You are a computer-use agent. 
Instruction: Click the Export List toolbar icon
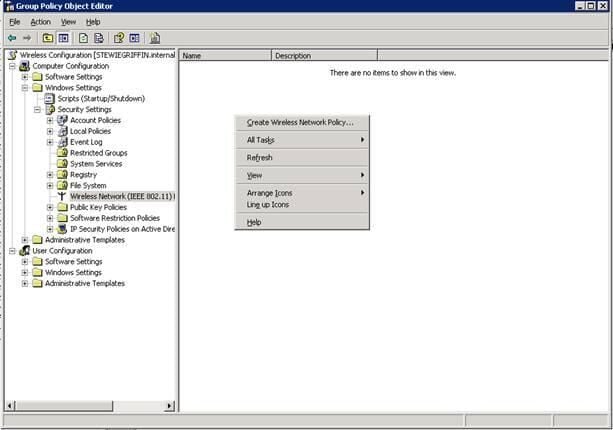click(99, 38)
